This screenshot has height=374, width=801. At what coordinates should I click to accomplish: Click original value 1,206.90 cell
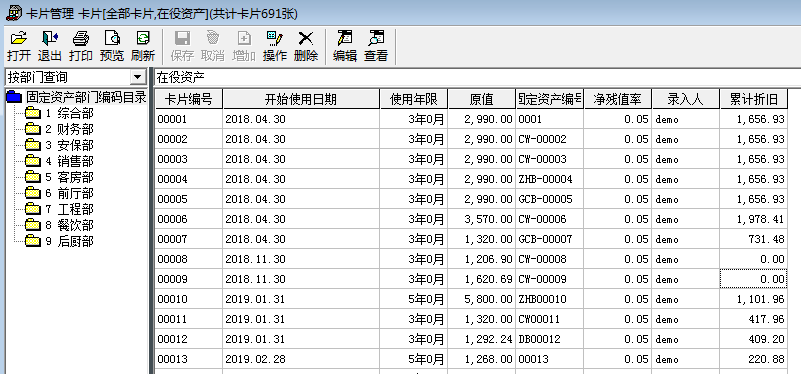coord(481,260)
